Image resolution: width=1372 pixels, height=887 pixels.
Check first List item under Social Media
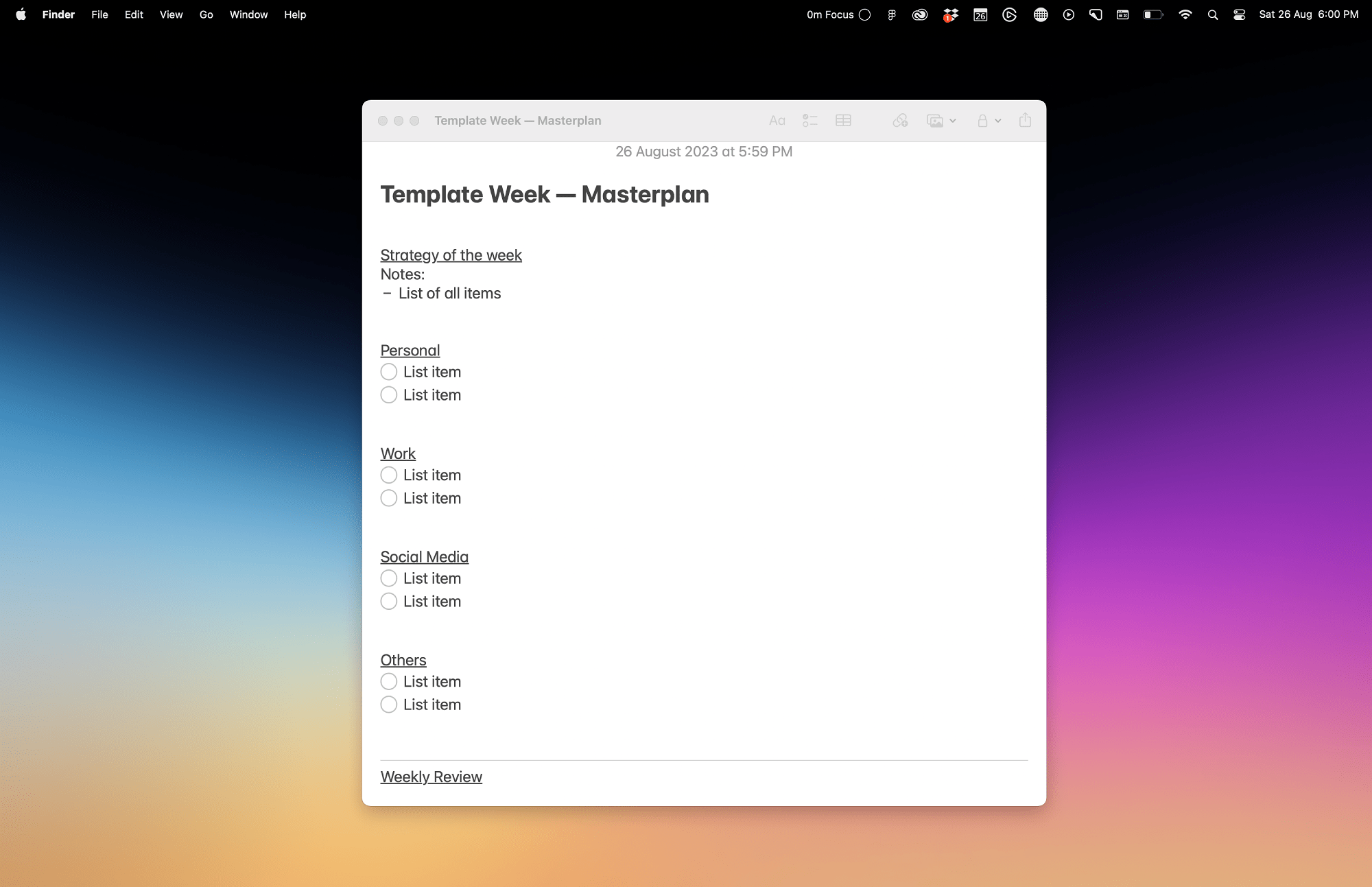tap(389, 578)
